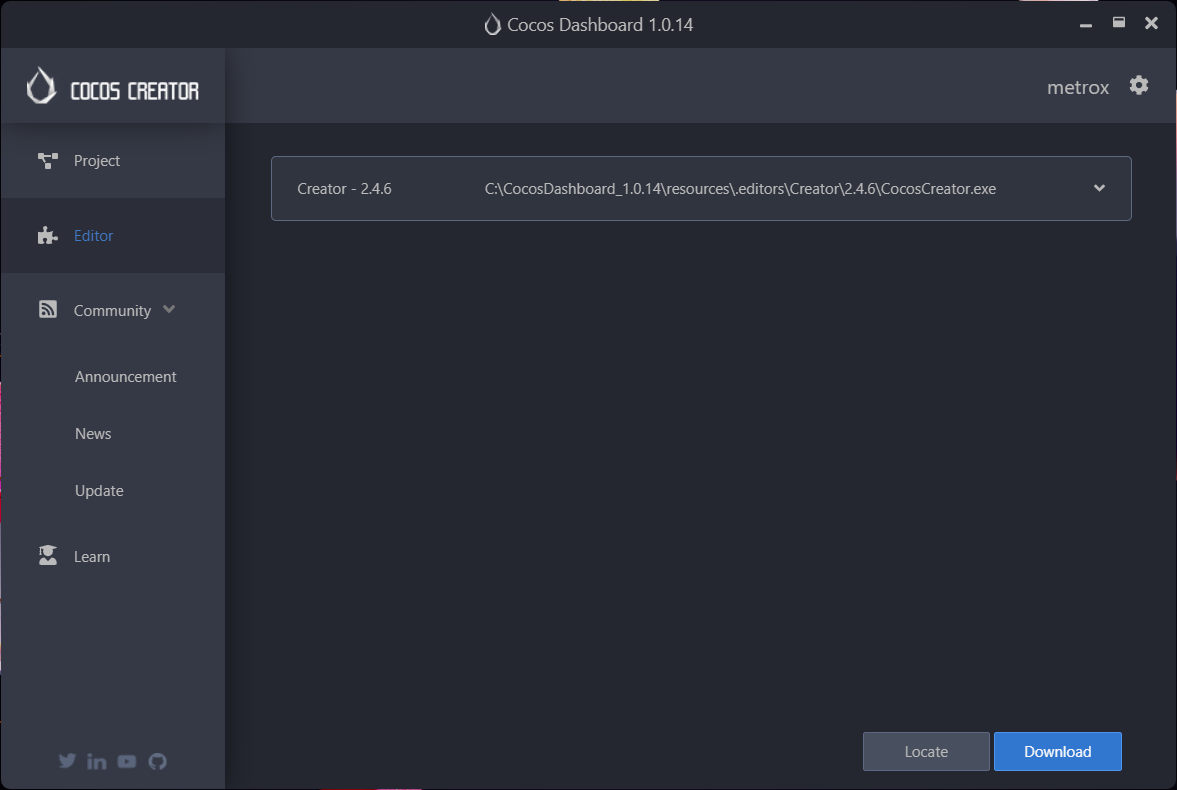Open the Twitter icon in the sidebar footer
This screenshot has height=790, width=1177.
pyautogui.click(x=67, y=761)
